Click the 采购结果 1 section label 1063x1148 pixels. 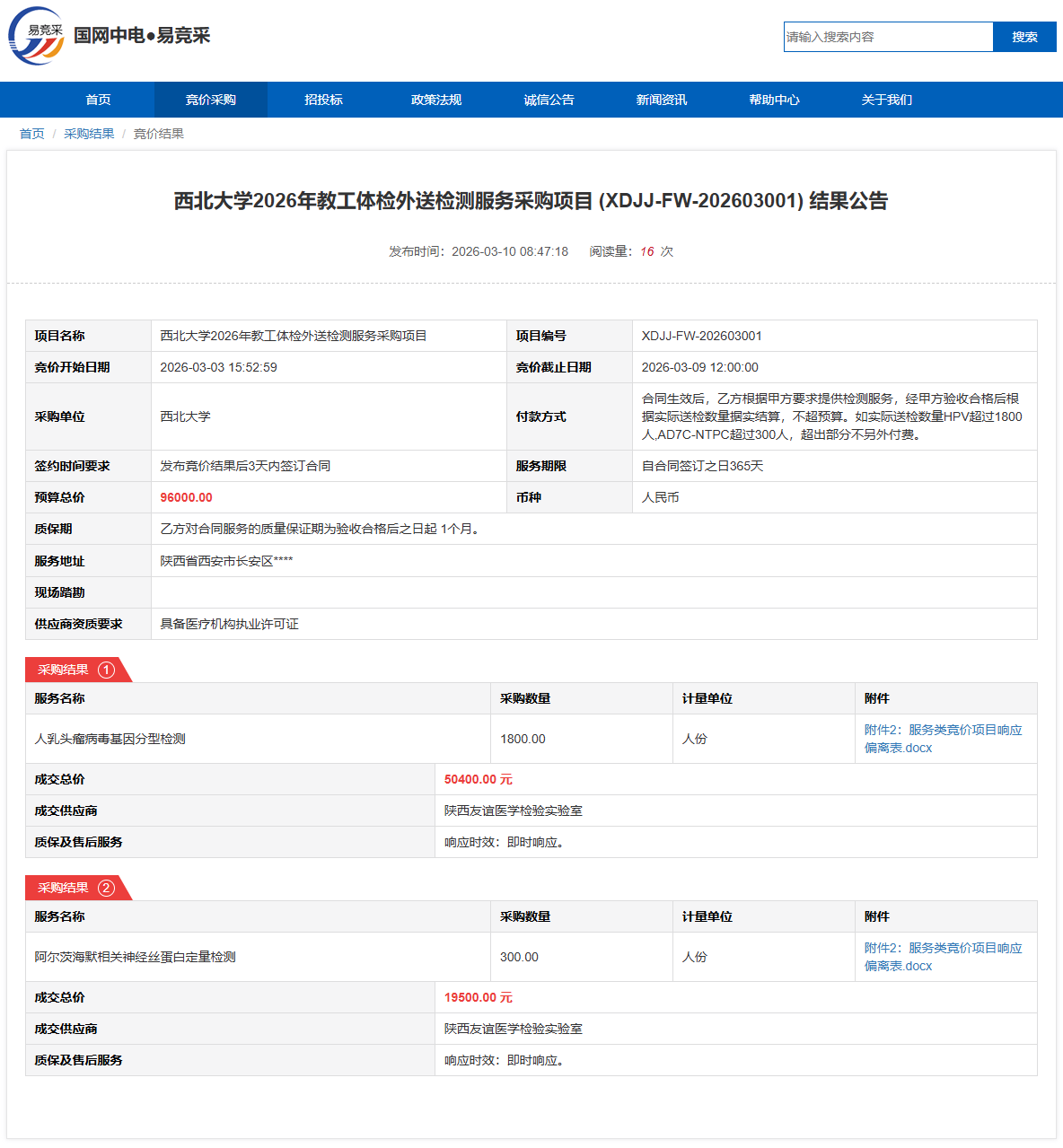(x=76, y=670)
